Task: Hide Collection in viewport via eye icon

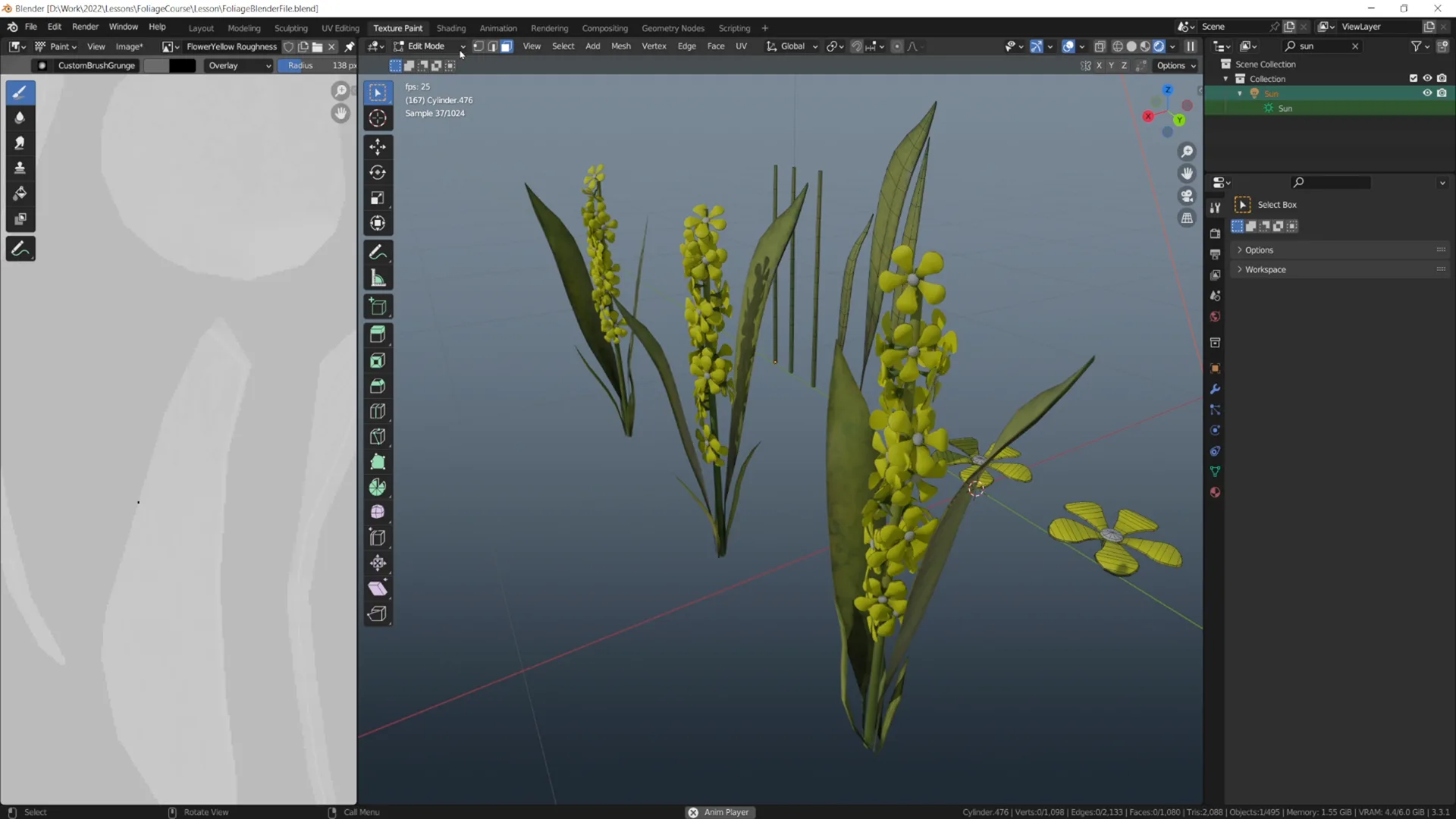Action: [1427, 78]
